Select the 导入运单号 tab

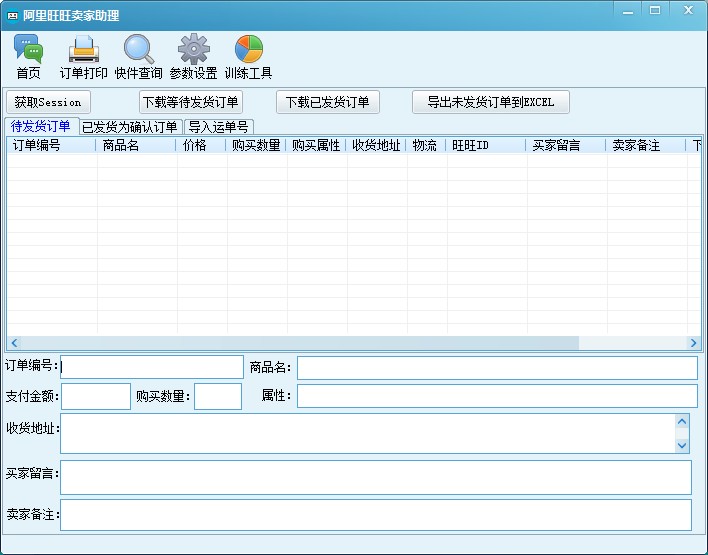click(218, 127)
